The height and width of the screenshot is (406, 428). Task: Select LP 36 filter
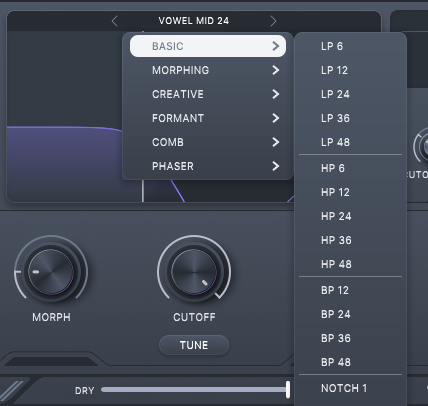coord(350,118)
